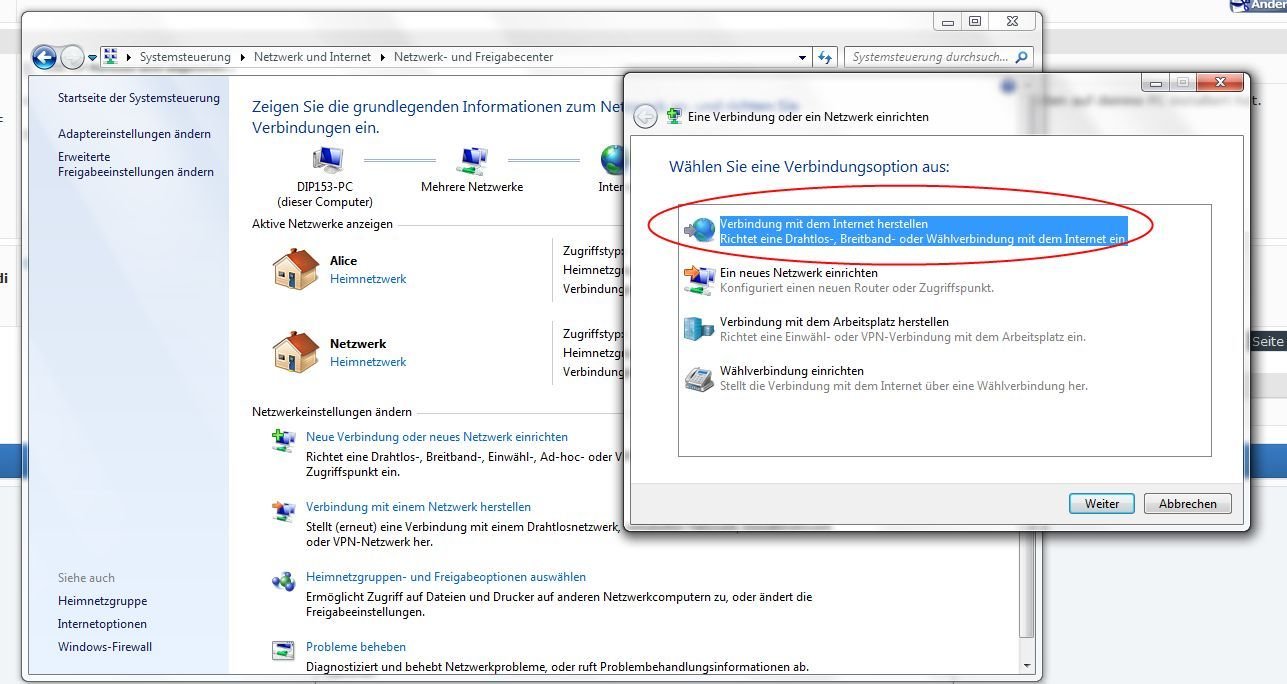Click the forward arrow in Systemsteuerung window
The height and width of the screenshot is (684, 1287).
click(x=72, y=57)
